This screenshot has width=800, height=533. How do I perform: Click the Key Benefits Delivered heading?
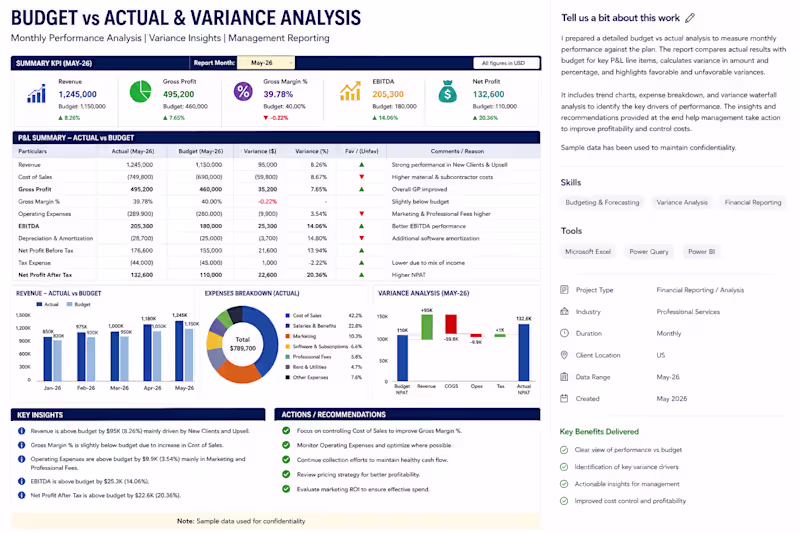coord(599,432)
